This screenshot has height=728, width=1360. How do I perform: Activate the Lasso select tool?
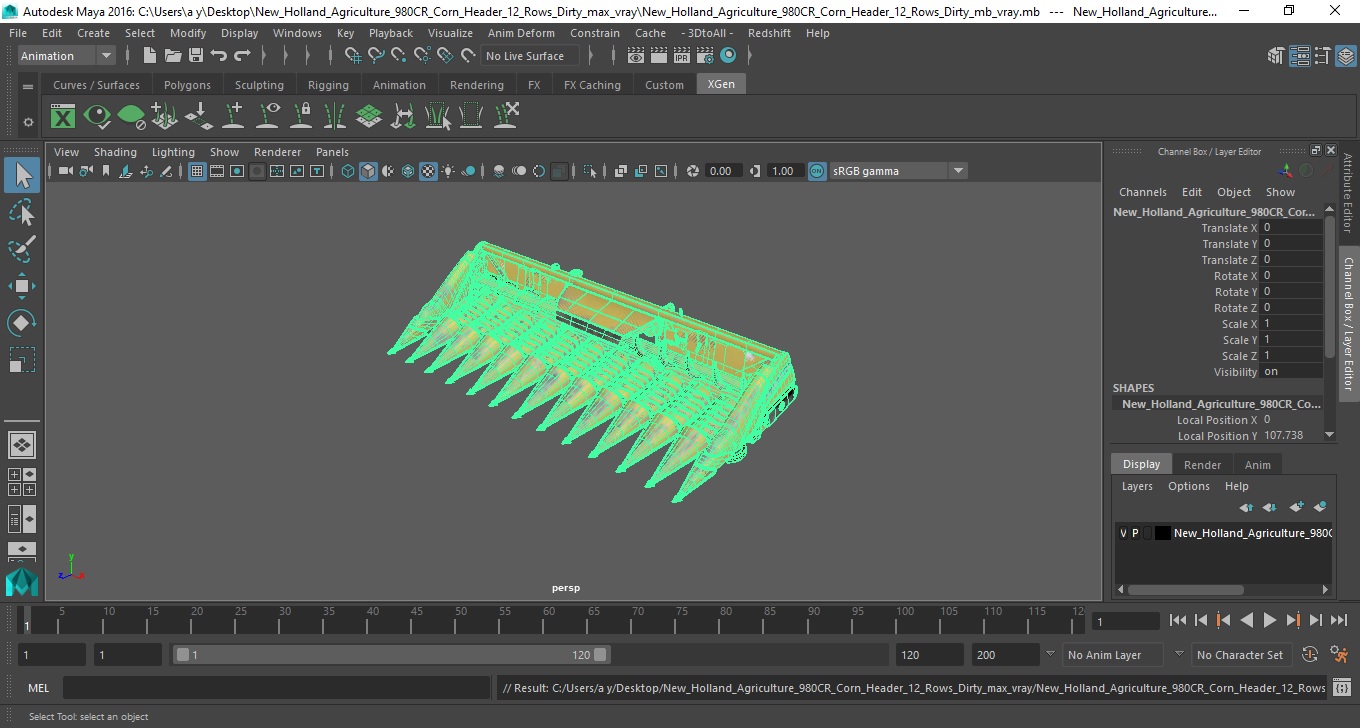22,212
